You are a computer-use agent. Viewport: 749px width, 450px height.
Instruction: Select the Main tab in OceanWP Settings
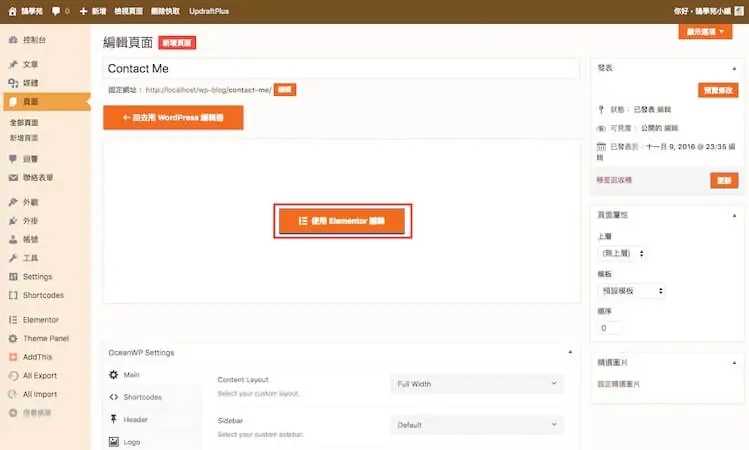pyautogui.click(x=124, y=375)
